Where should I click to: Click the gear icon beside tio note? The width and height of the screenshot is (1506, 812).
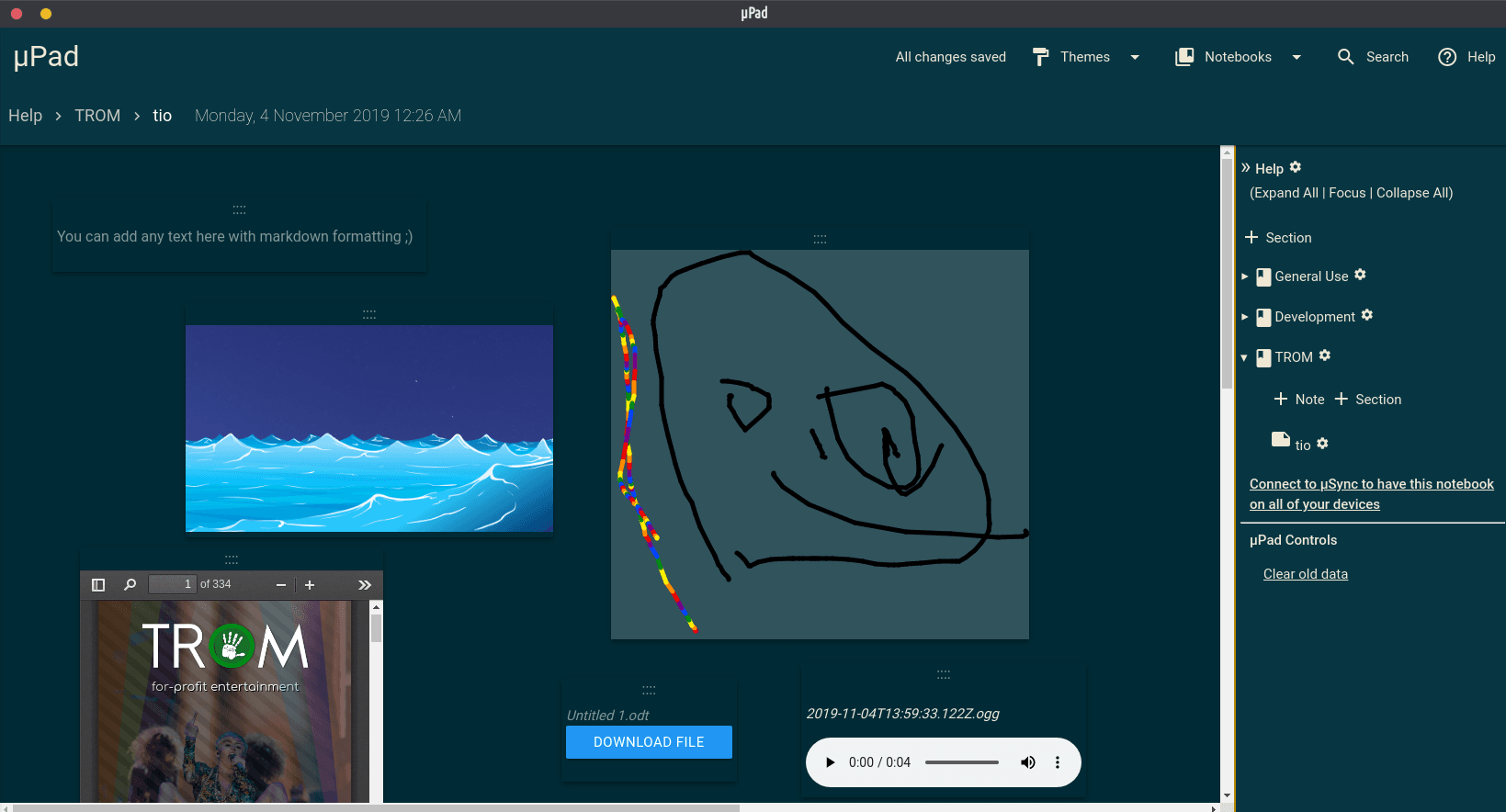[1322, 444]
